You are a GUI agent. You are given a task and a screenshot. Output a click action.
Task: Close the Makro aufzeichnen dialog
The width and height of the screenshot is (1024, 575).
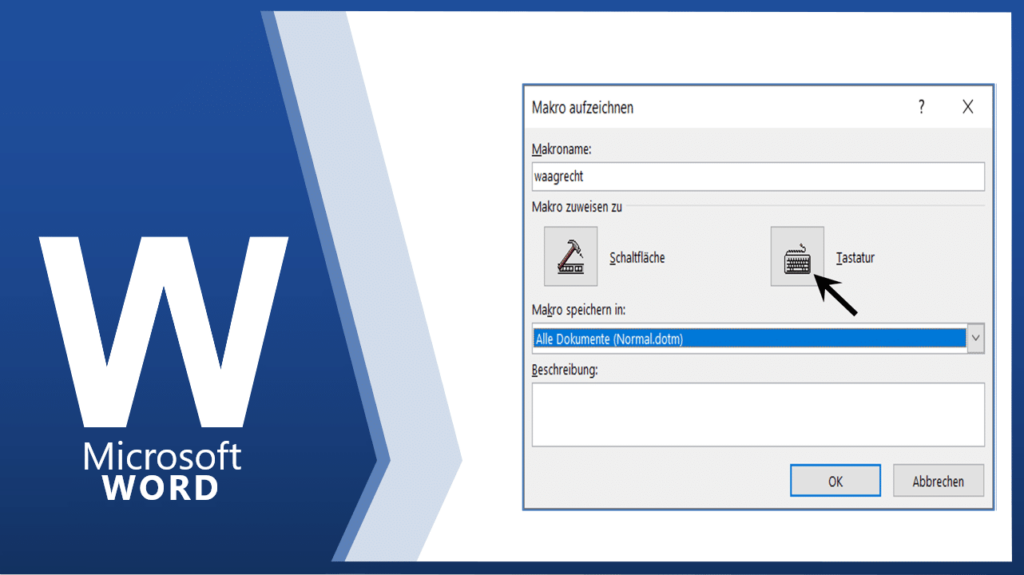pyautogui.click(x=968, y=107)
